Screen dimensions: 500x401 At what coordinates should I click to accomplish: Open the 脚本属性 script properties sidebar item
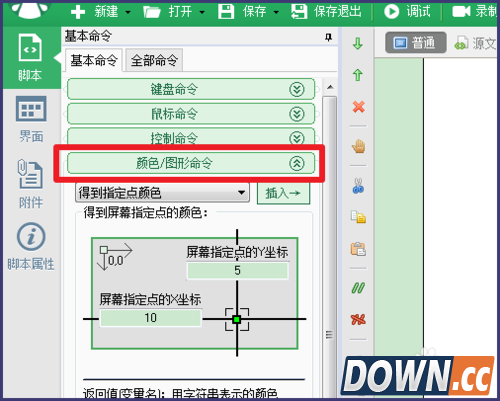point(31,247)
